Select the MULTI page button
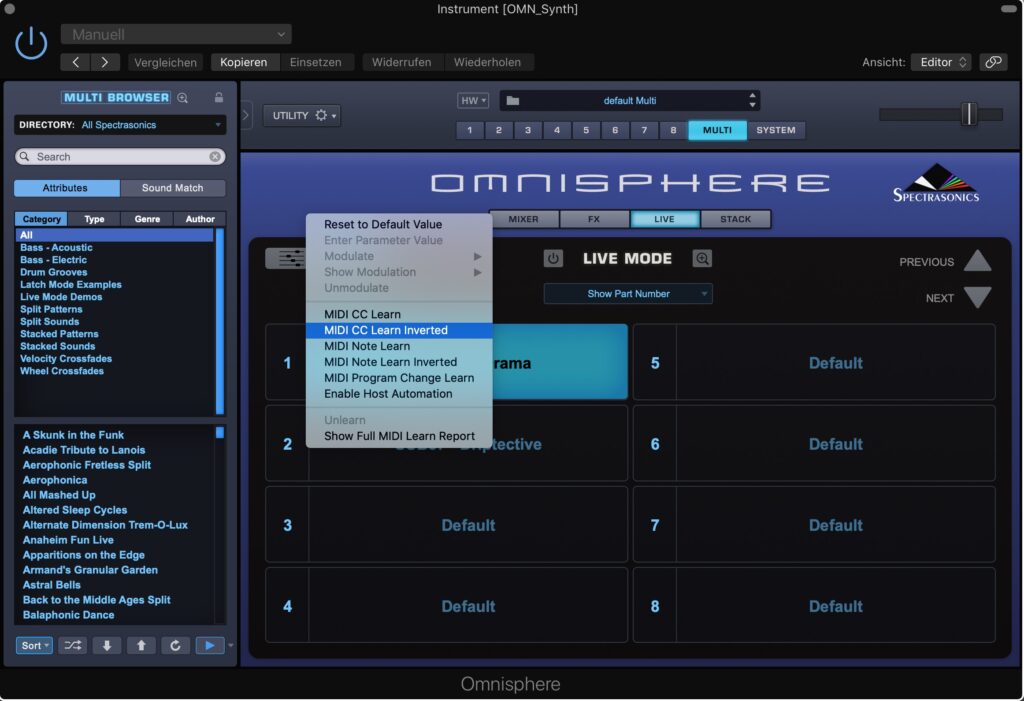1024x701 pixels. coord(717,130)
